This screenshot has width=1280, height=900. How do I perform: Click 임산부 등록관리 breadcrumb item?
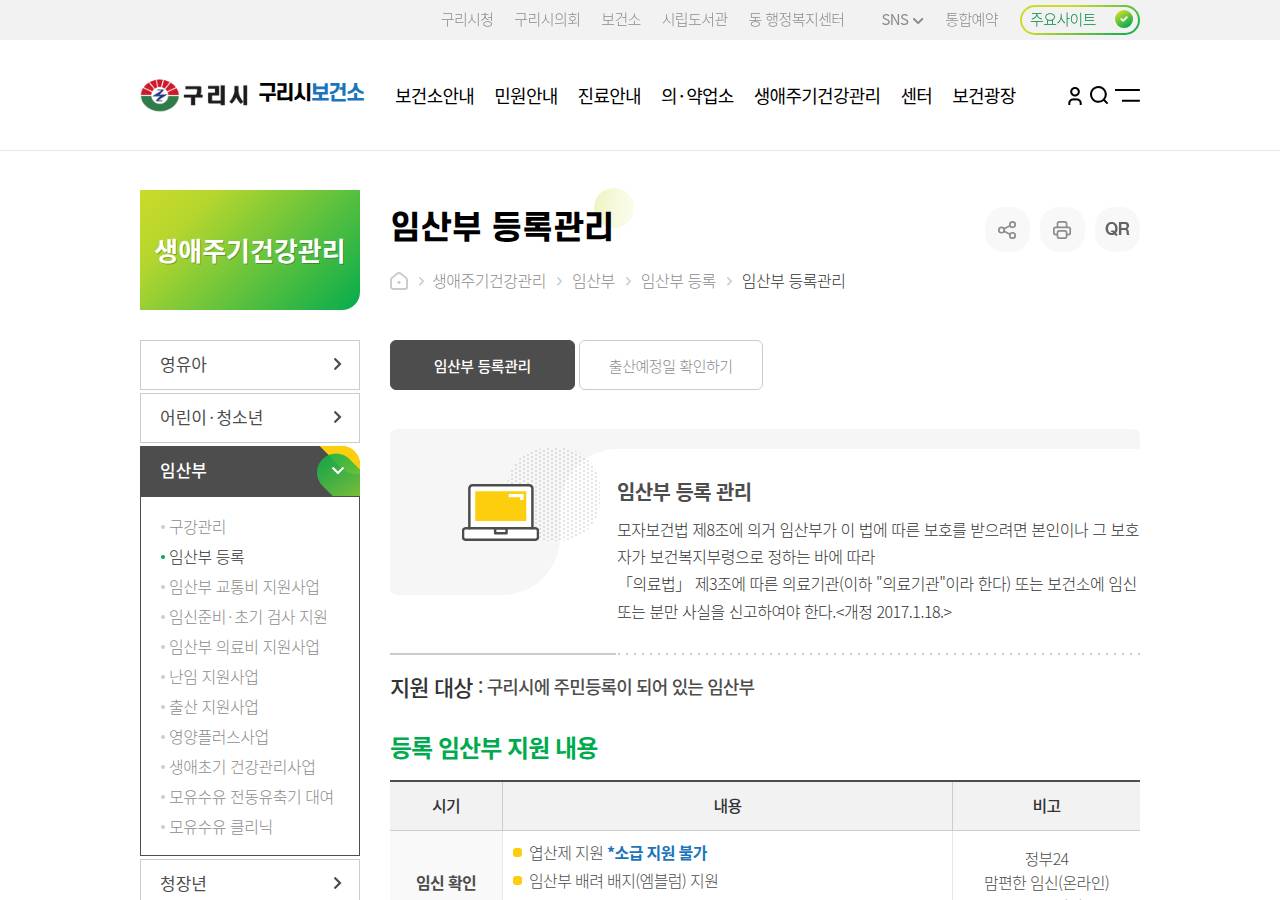pyautogui.click(x=793, y=281)
